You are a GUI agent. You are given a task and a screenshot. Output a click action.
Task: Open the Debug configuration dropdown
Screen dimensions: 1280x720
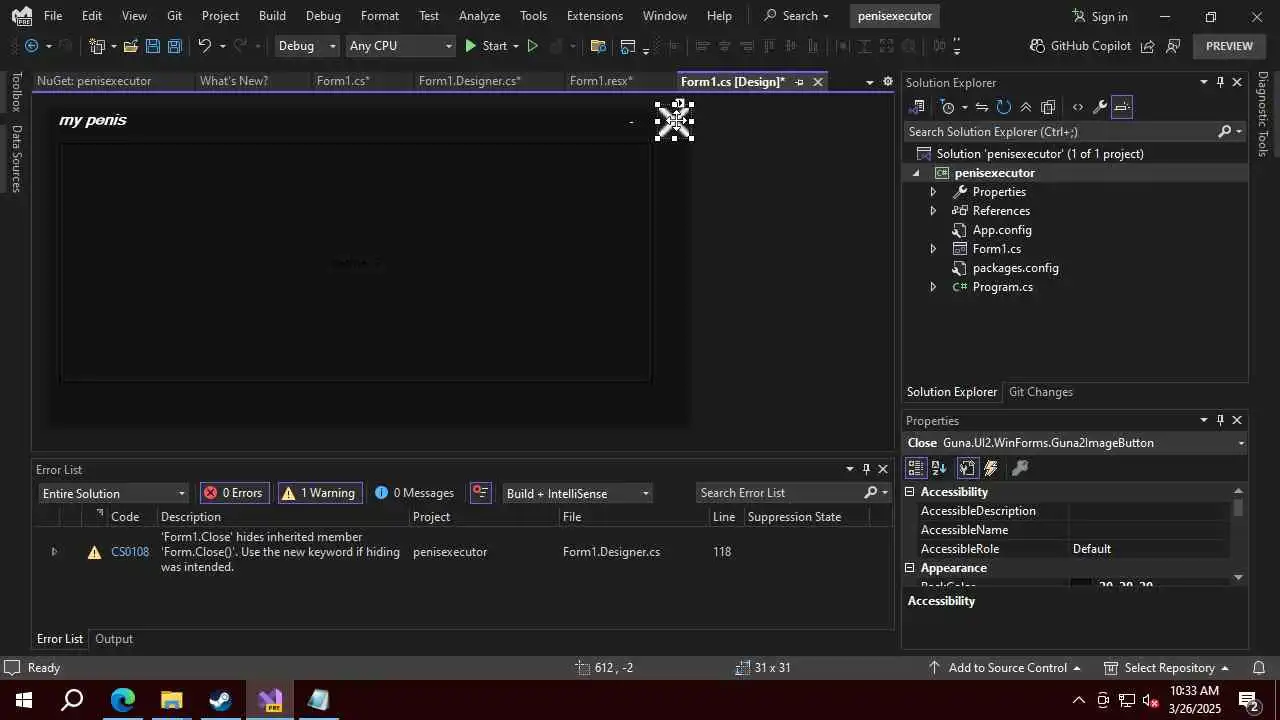(x=307, y=46)
